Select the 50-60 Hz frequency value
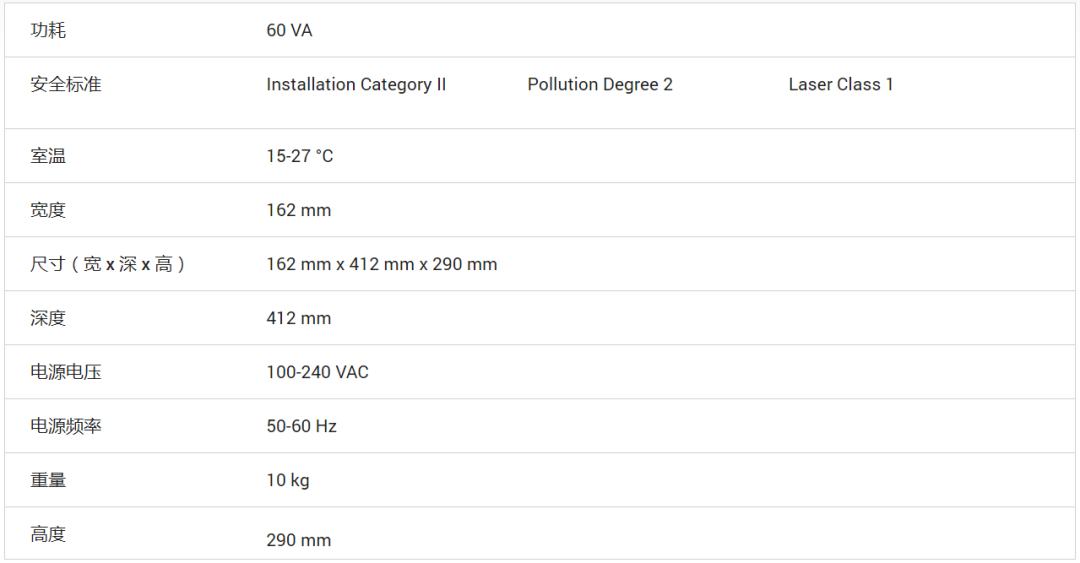The width and height of the screenshot is (1080, 563). (301, 427)
